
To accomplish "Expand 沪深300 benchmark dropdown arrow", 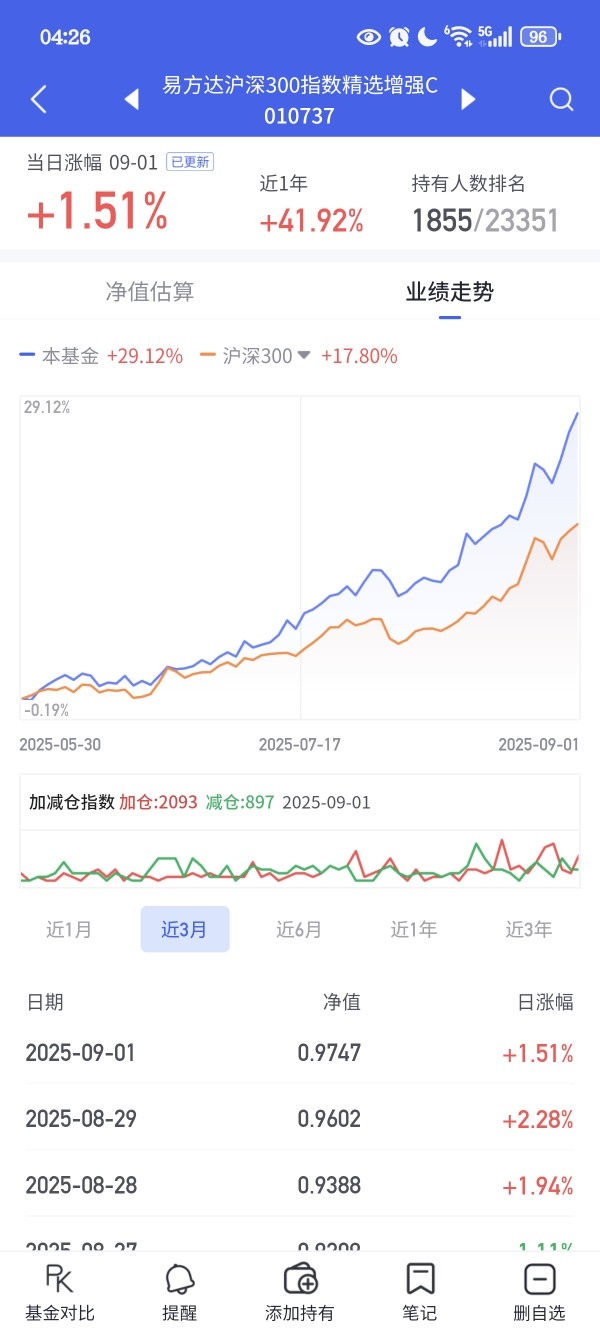I will (304, 356).
